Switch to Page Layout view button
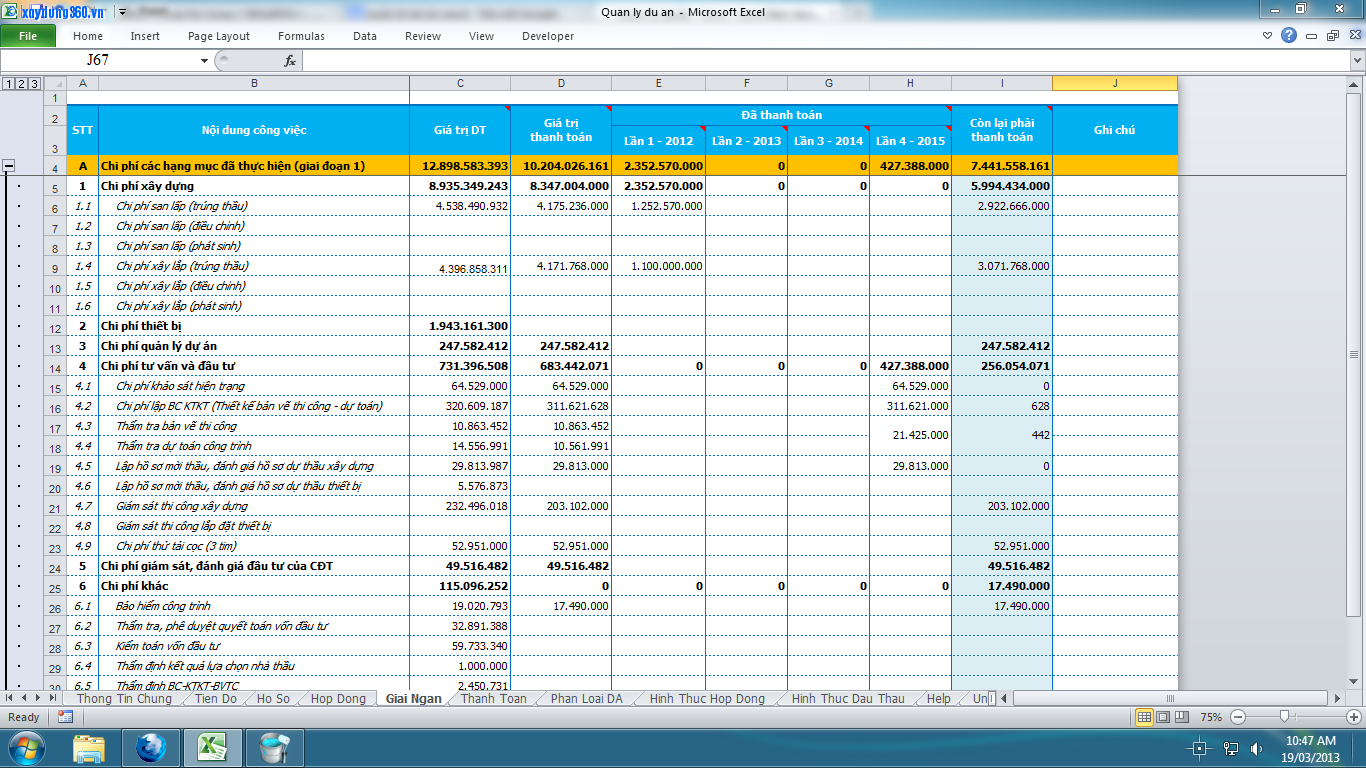This screenshot has width=1366, height=768. tap(1163, 716)
